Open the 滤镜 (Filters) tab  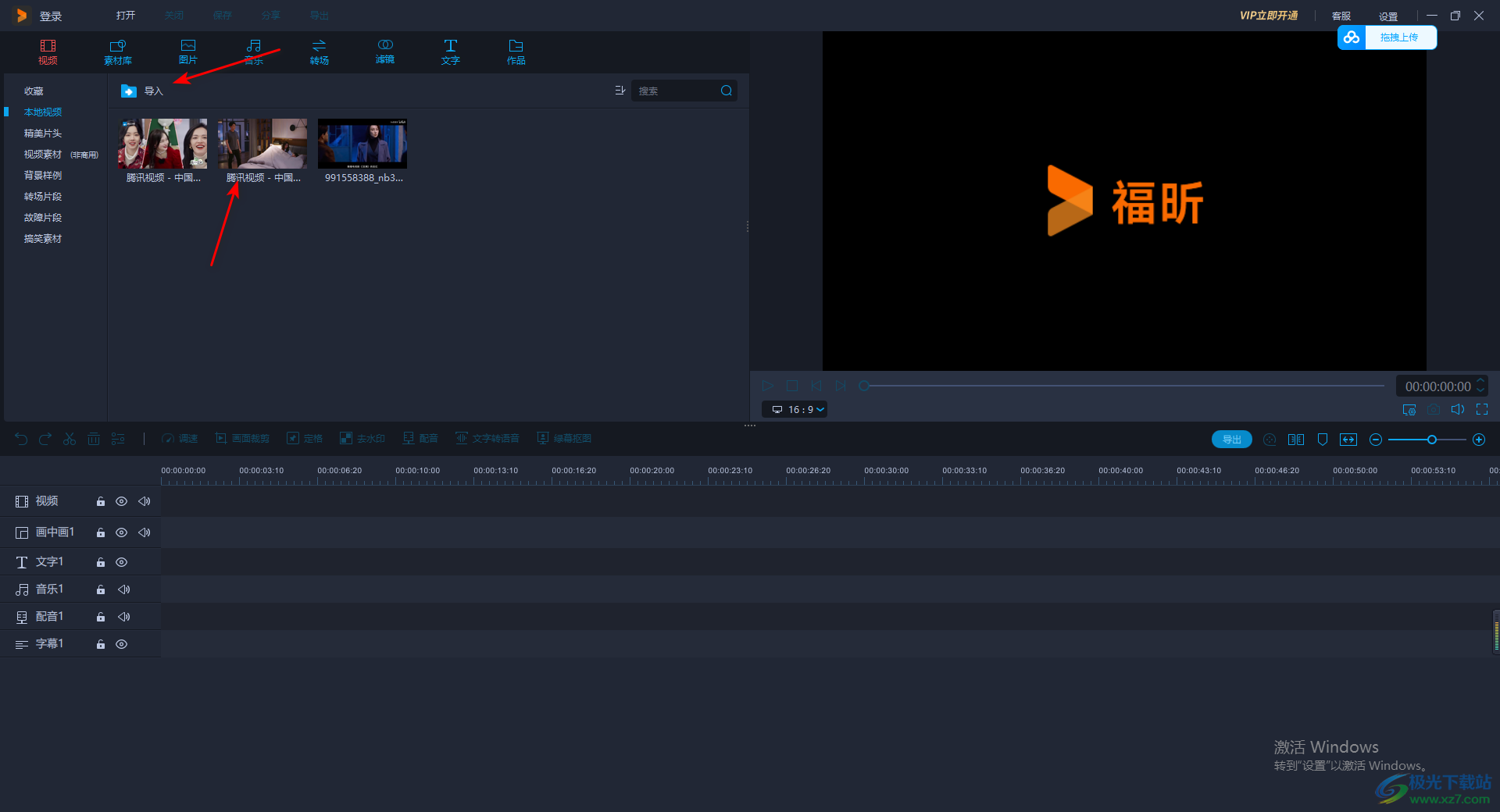coord(385,52)
